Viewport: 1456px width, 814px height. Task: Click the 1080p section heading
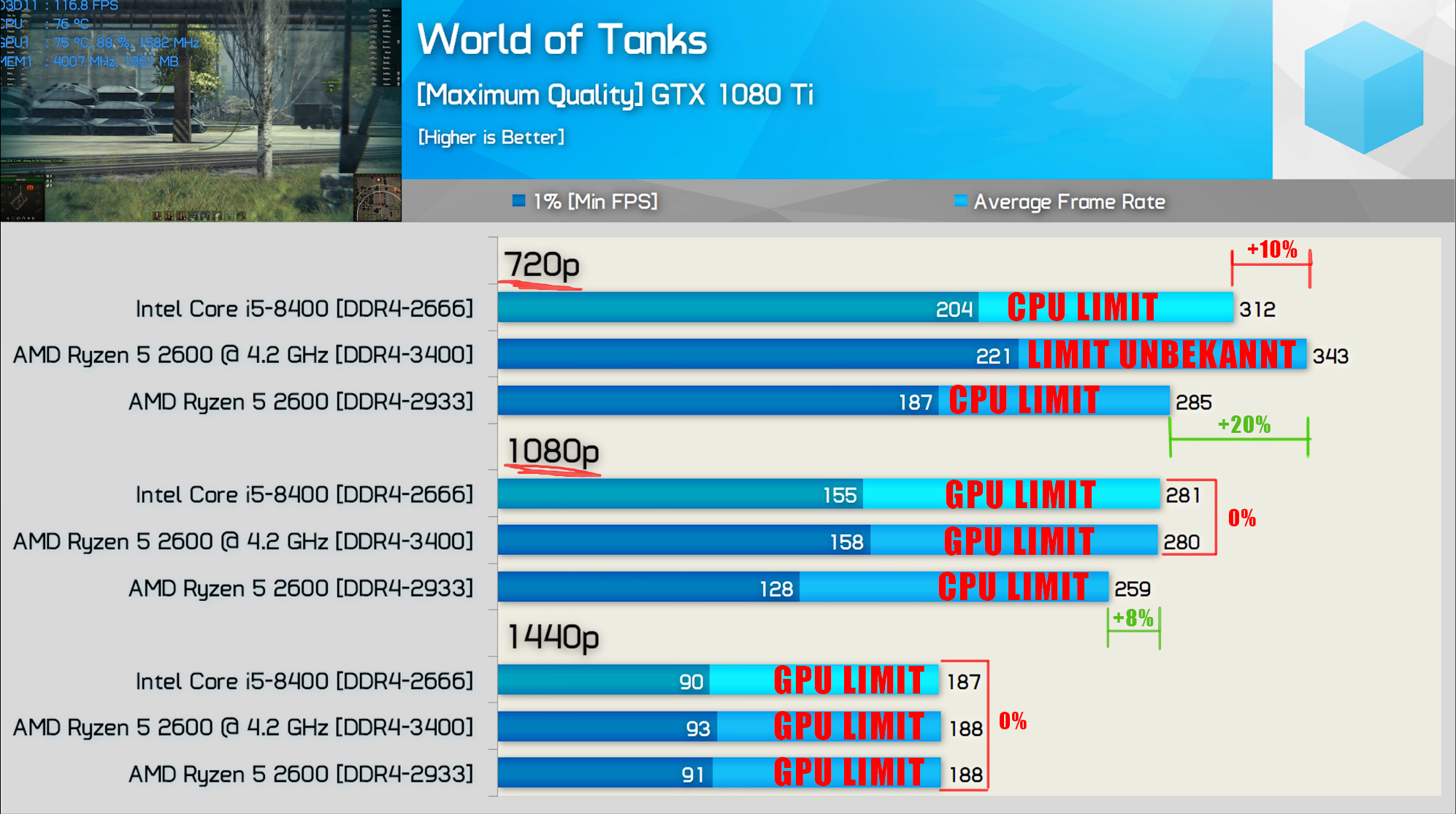pos(553,450)
